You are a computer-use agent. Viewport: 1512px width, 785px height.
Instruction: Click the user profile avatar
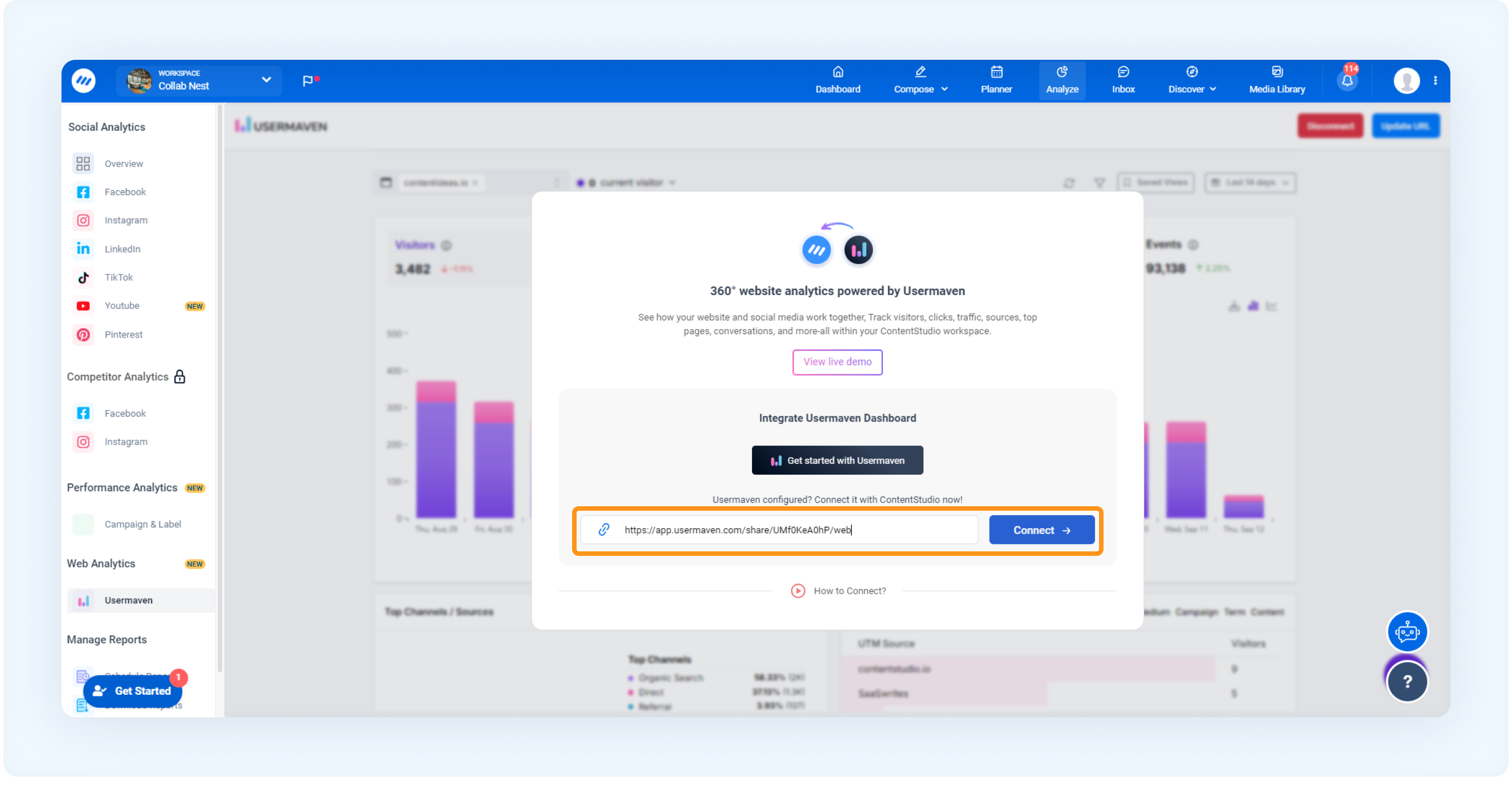(x=1406, y=81)
